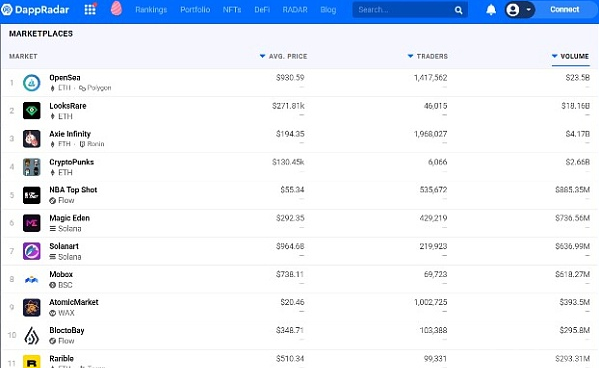Open the OpenSea marketplace link
Image resolution: width=599 pixels, height=368 pixels.
point(65,78)
